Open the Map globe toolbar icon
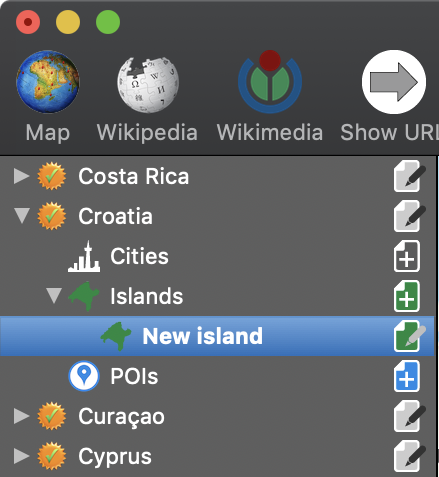The height and width of the screenshot is (477, 439). pos(48,82)
